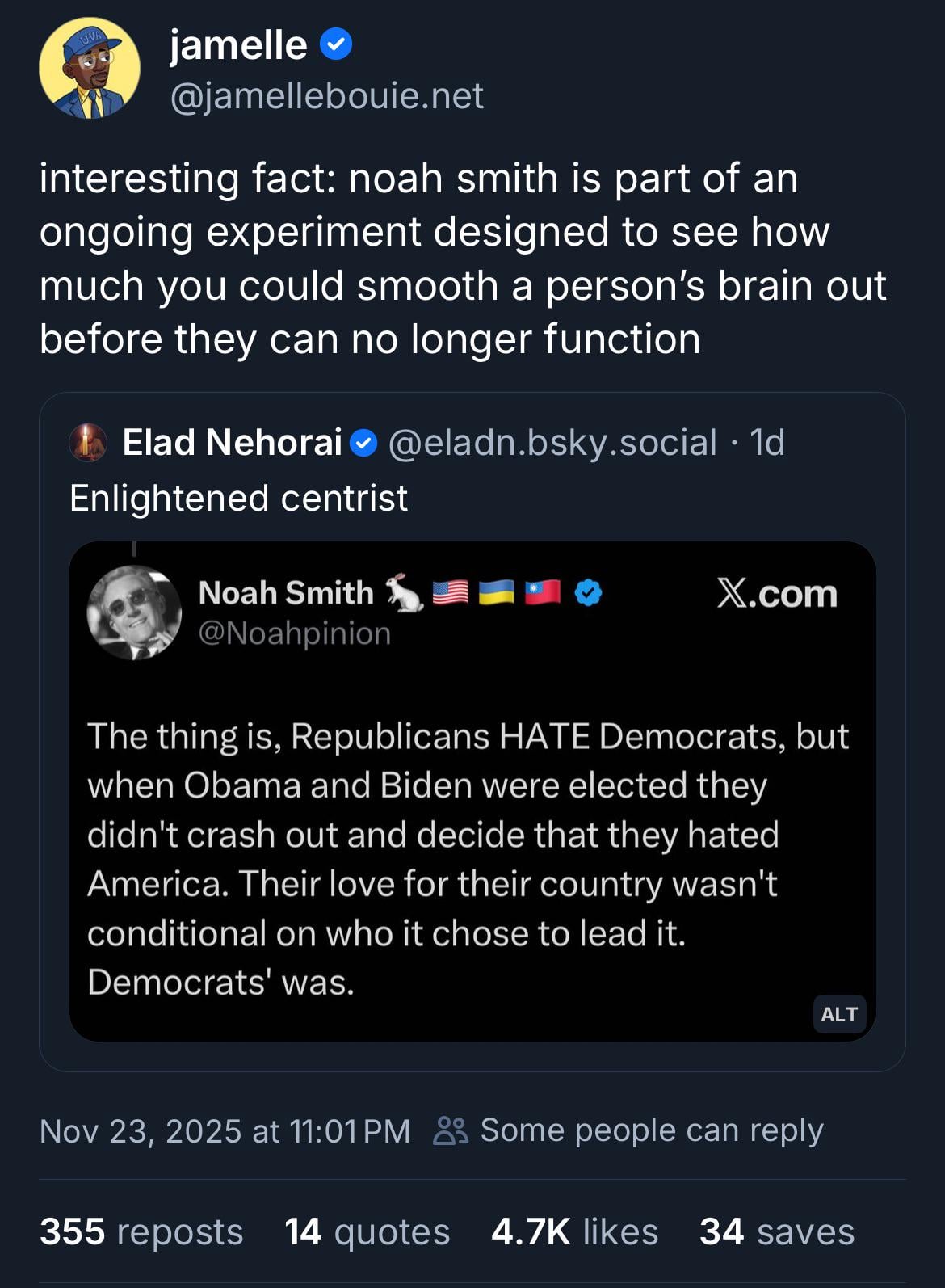Image resolution: width=945 pixels, height=1288 pixels.
Task: View the 355 reposts list
Action: [141, 1232]
